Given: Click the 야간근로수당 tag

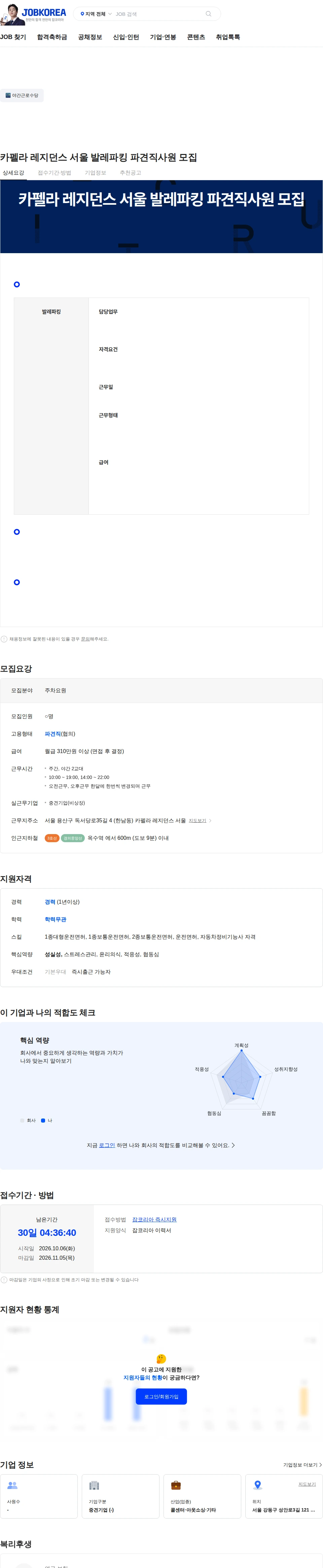Looking at the screenshot, I should [22, 95].
